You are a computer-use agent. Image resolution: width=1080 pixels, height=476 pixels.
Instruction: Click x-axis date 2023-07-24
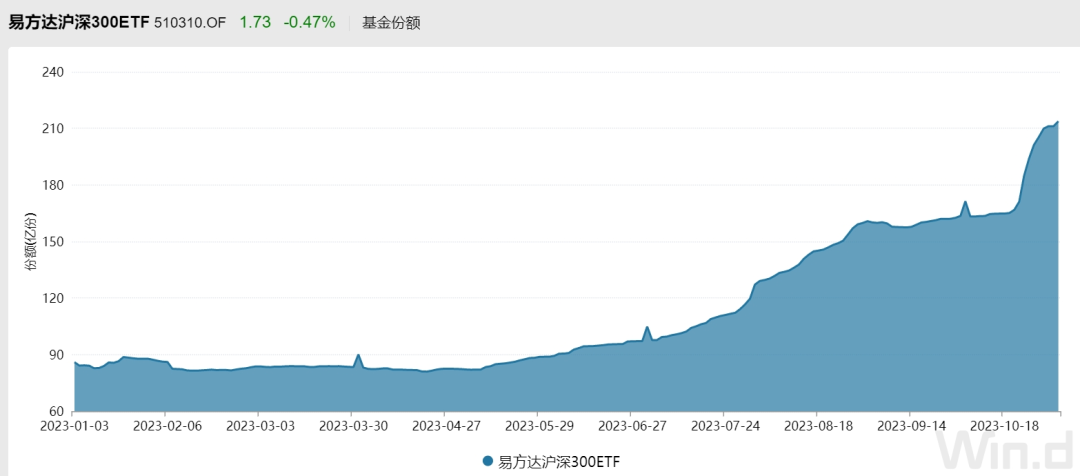click(x=723, y=426)
